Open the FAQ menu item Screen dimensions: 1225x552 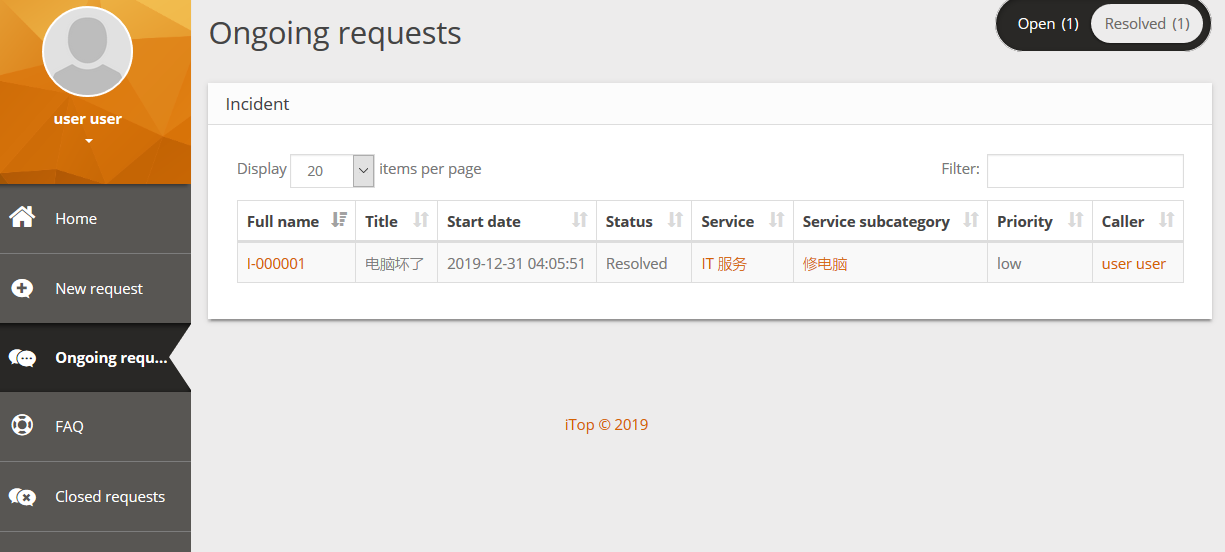coord(95,426)
